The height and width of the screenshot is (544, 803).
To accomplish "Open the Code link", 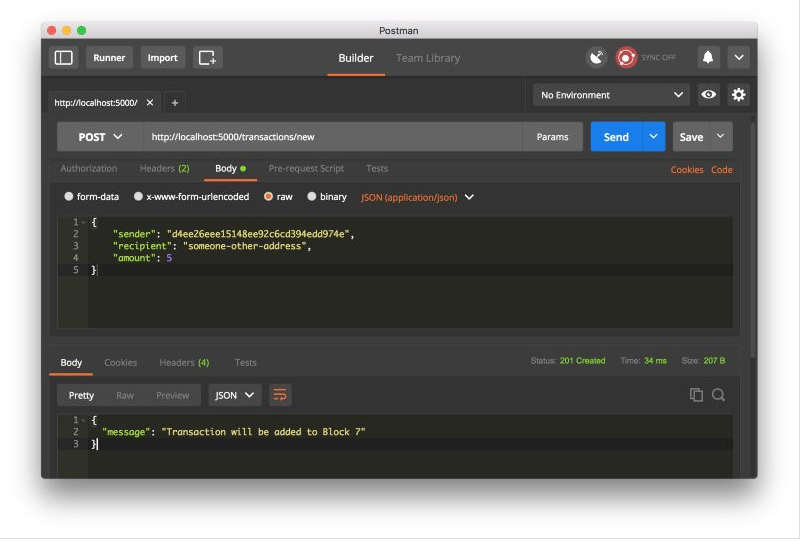I will [x=722, y=170].
